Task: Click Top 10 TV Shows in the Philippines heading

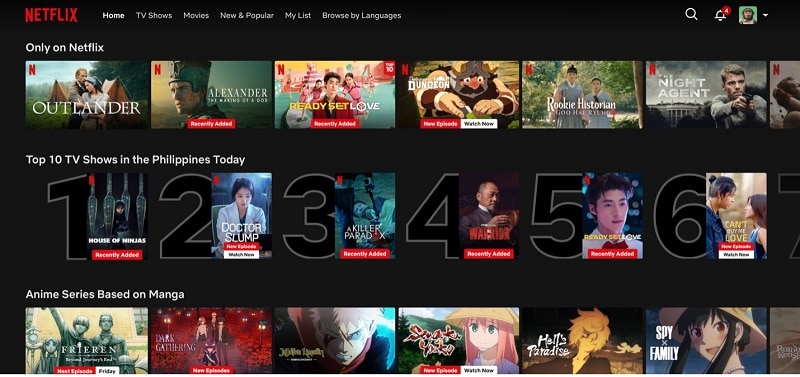Action: (135, 160)
